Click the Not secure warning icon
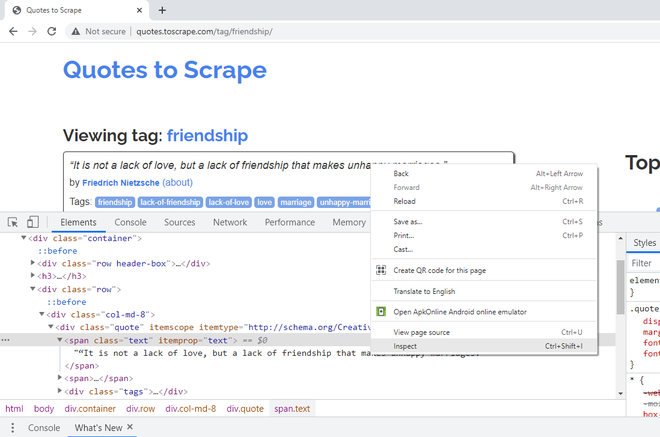 click(75, 32)
